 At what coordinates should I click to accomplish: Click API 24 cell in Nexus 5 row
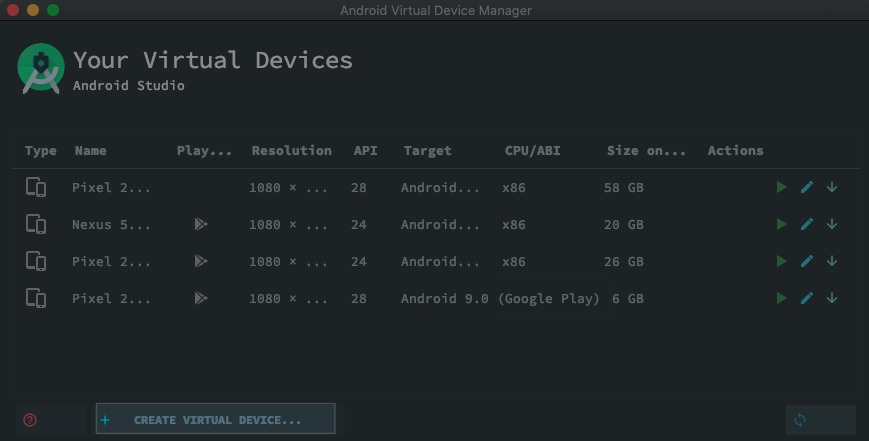click(x=359, y=224)
